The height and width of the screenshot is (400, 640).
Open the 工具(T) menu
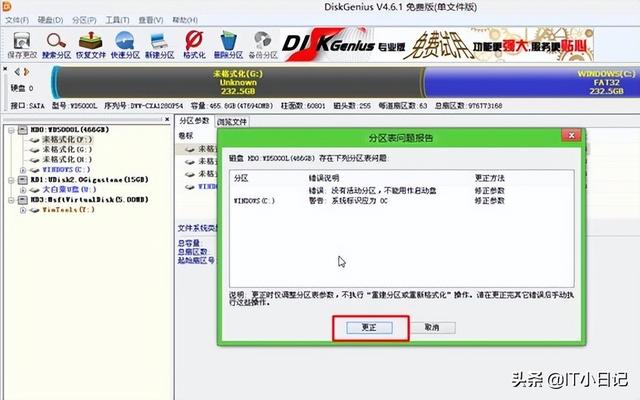coord(118,20)
